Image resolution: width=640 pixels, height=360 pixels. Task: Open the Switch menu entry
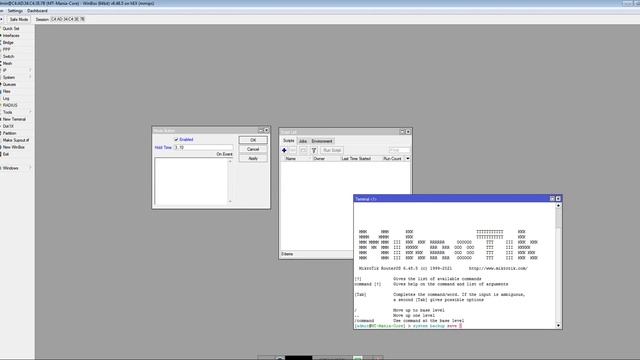(9, 56)
